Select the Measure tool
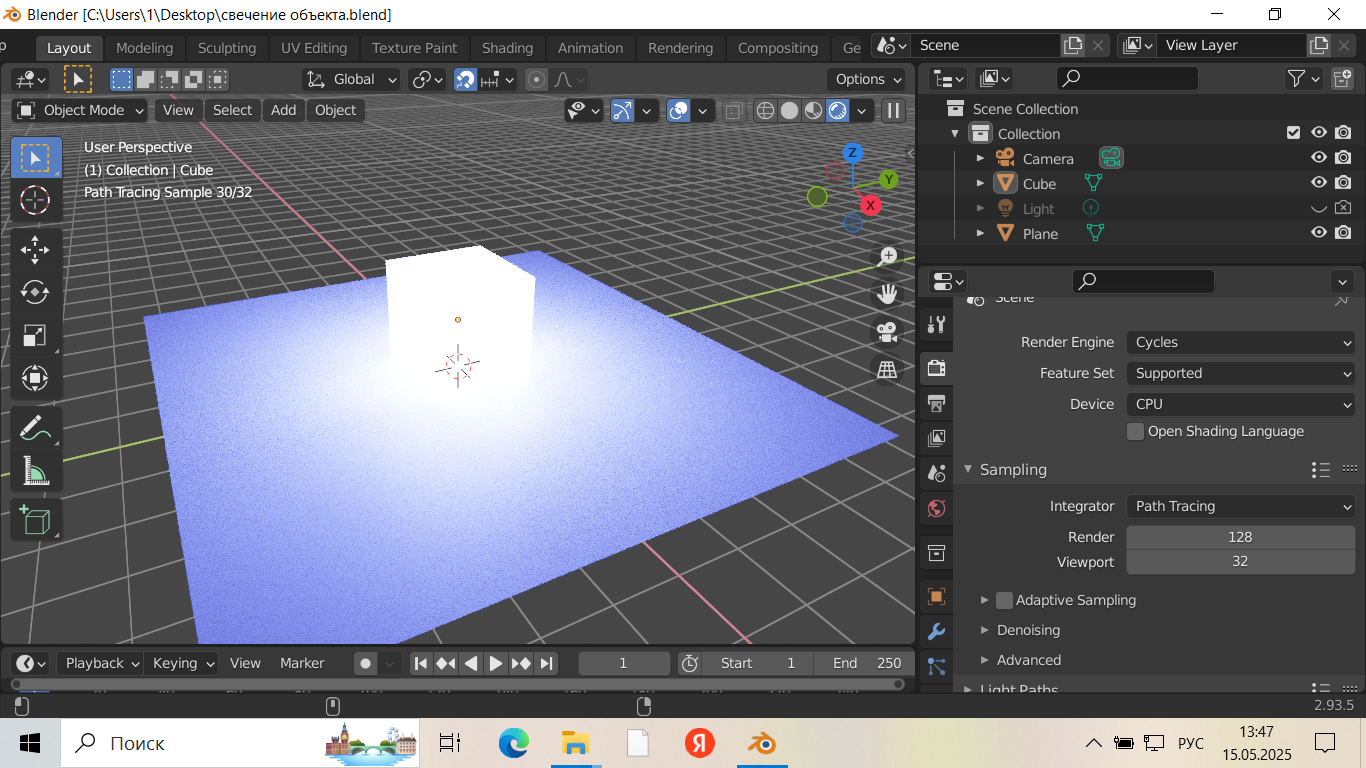 35,470
